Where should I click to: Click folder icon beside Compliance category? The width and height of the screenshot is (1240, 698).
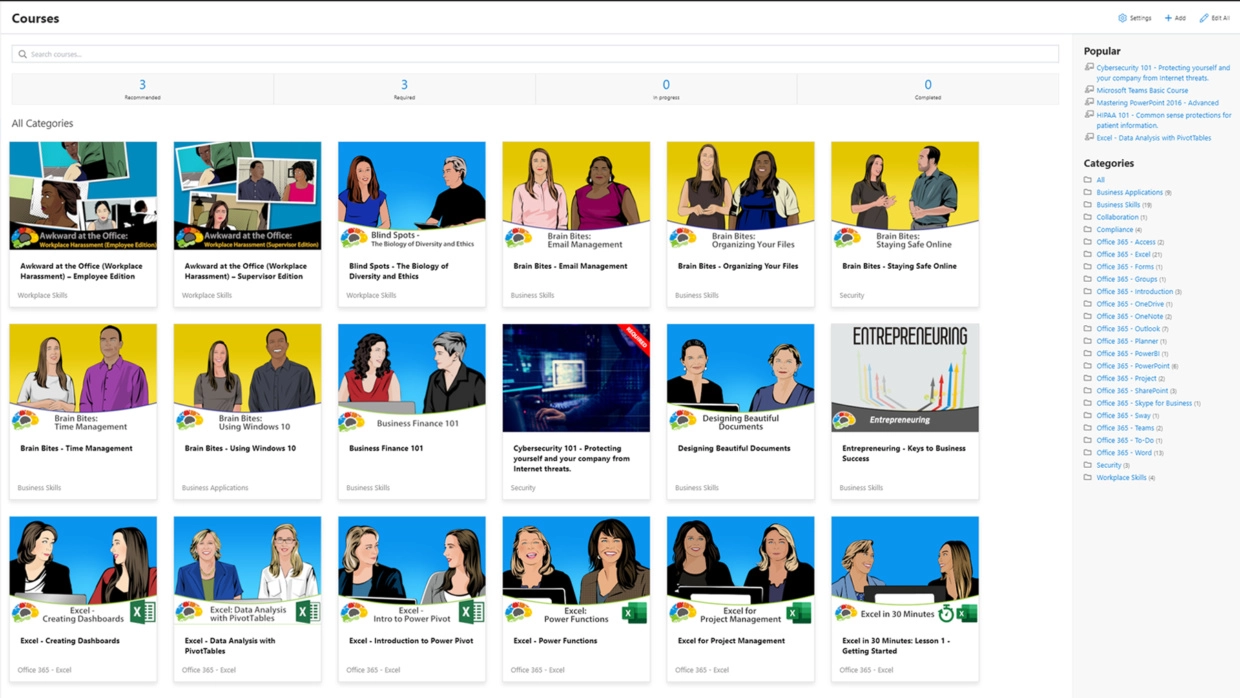1088,229
